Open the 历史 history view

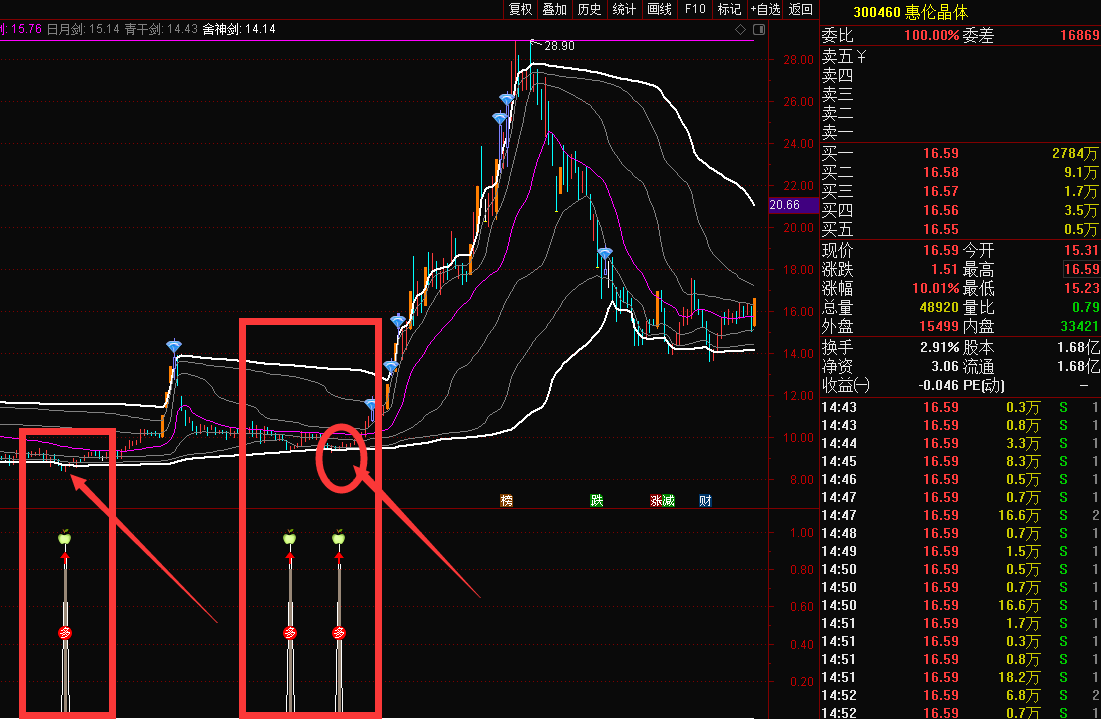click(589, 9)
